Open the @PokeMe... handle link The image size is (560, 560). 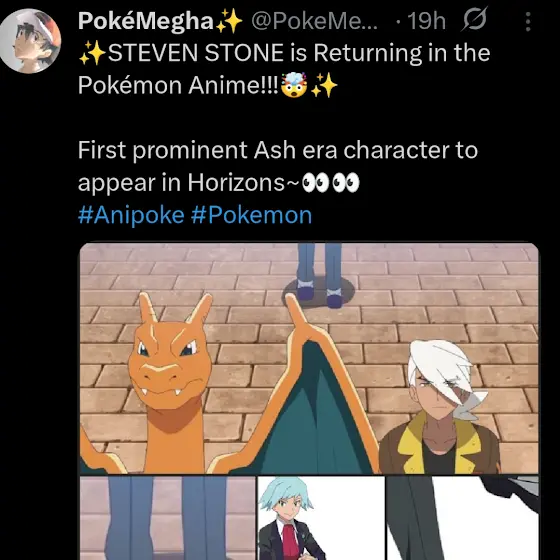(x=314, y=22)
